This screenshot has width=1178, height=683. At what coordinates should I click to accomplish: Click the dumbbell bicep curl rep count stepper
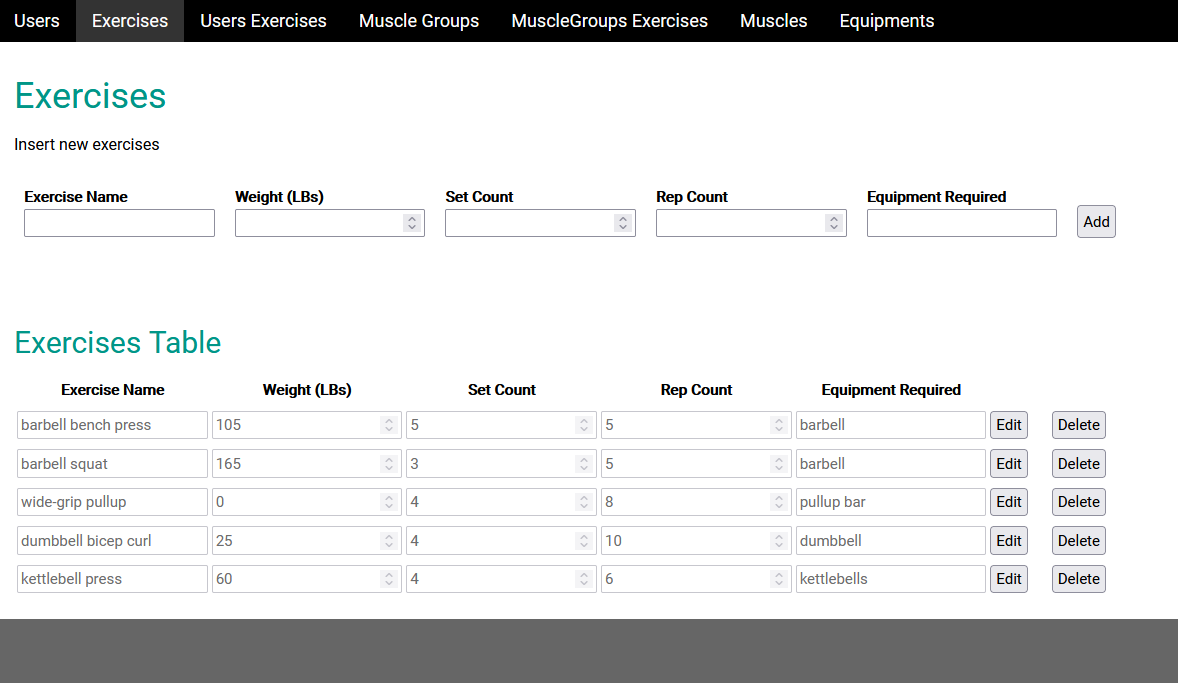coord(778,541)
